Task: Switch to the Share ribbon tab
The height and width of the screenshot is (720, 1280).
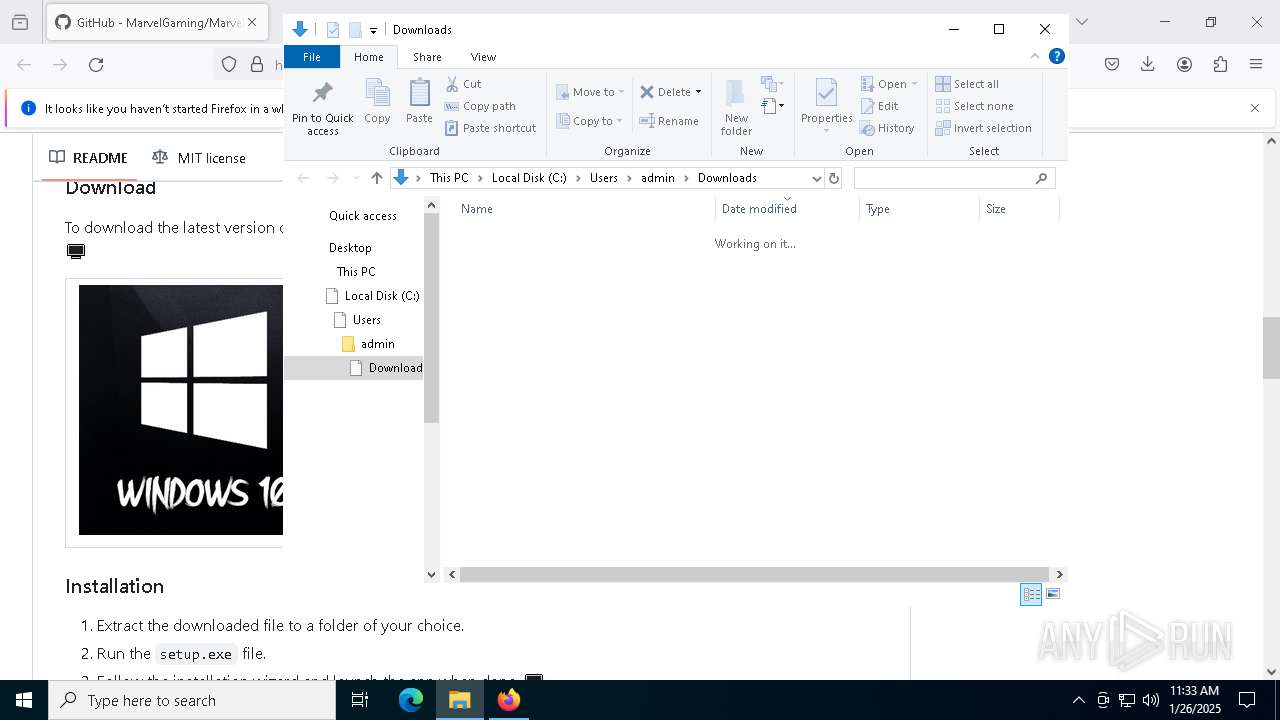Action: pyautogui.click(x=427, y=57)
